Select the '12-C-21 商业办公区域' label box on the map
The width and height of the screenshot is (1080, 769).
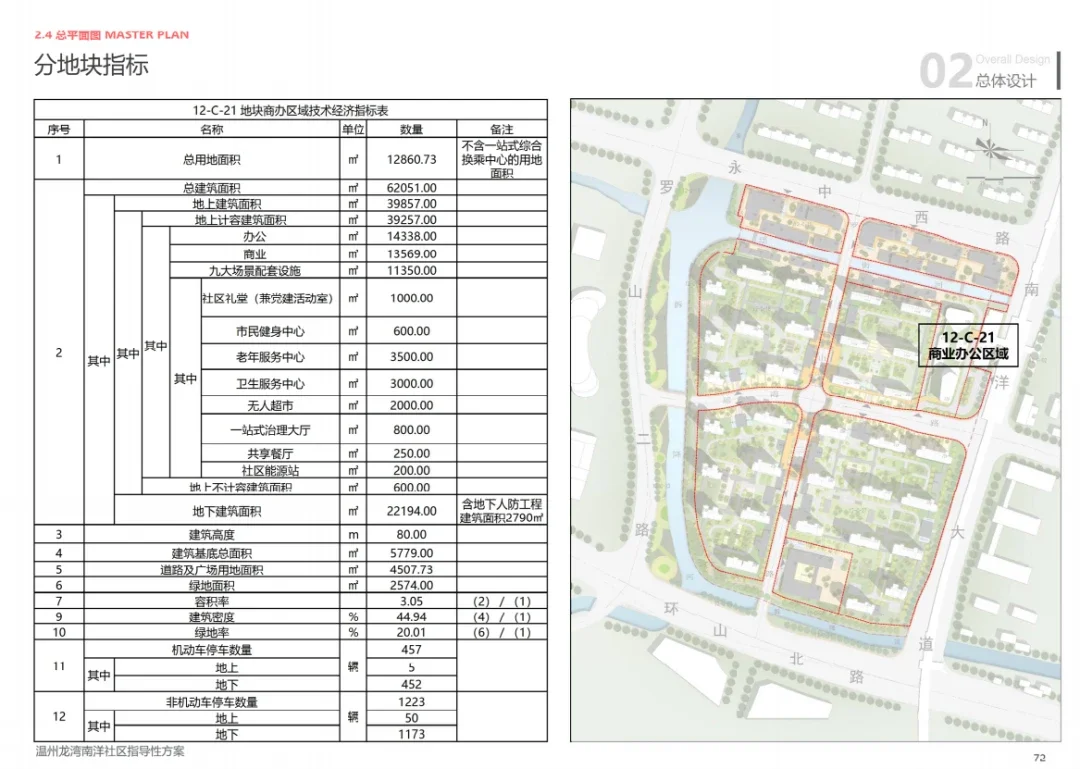point(968,346)
